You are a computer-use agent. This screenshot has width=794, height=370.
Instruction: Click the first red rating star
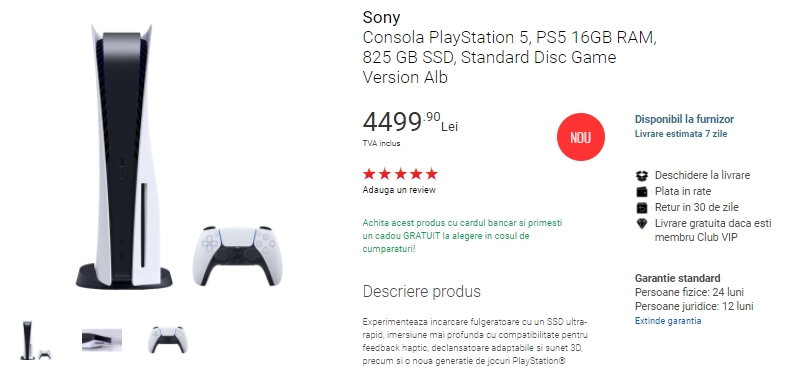pos(369,174)
